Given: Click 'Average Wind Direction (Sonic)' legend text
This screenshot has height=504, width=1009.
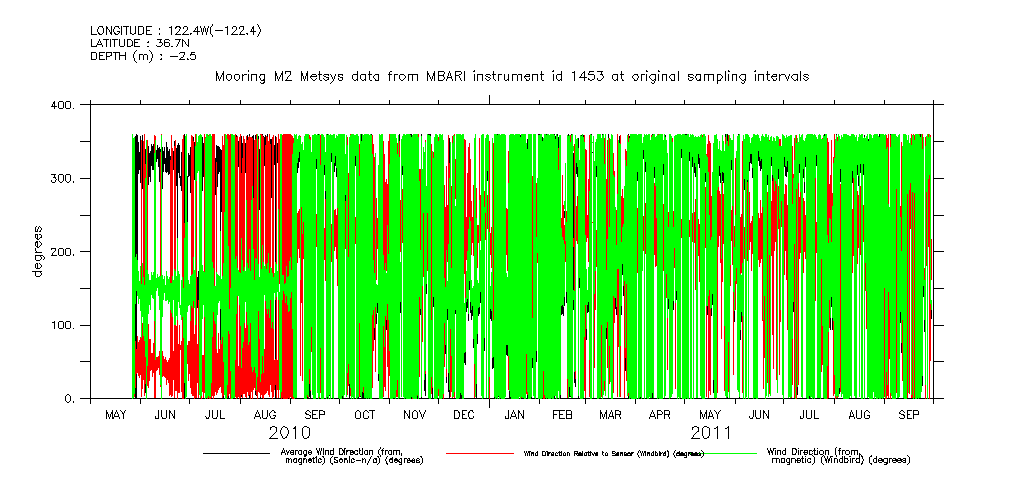Looking at the screenshot, I should click(352, 456).
